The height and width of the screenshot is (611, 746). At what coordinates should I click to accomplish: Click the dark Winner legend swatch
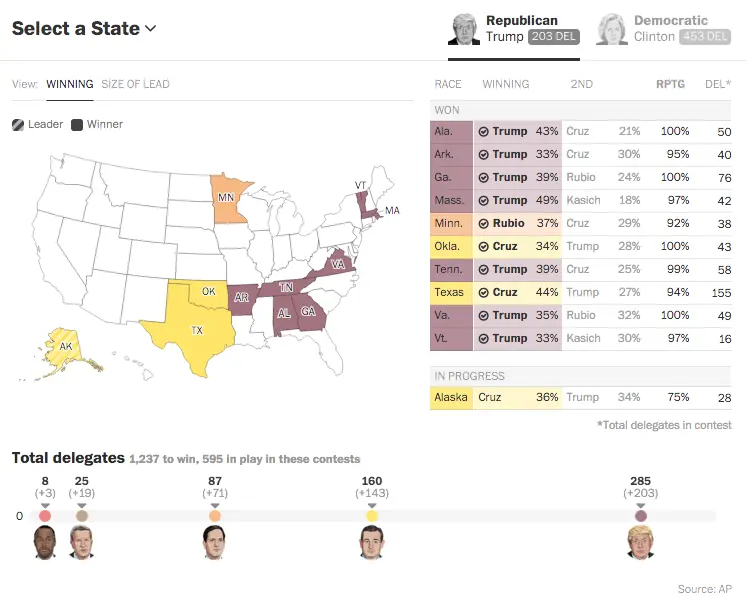coord(77,125)
